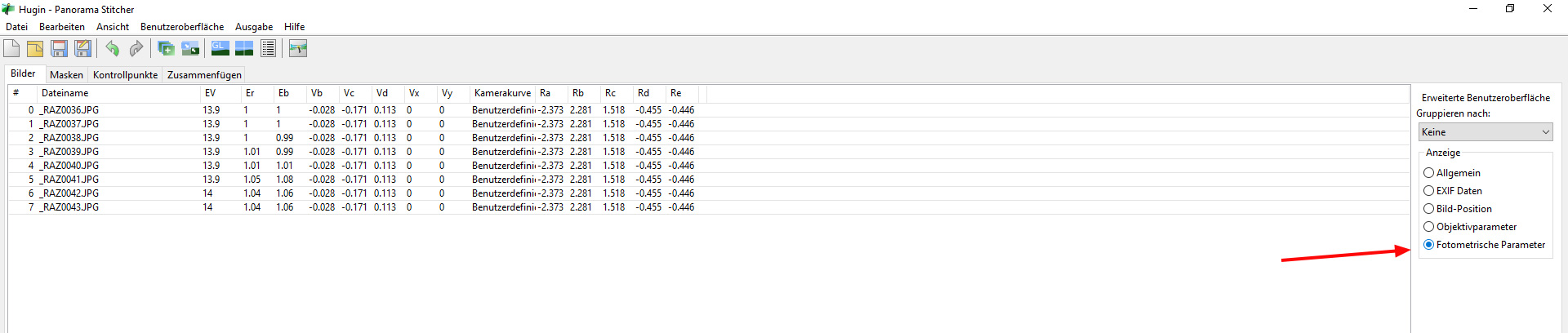Image resolution: width=1568 pixels, height=333 pixels.
Task: Open the Kontrollpunkte tab
Action: [x=125, y=75]
